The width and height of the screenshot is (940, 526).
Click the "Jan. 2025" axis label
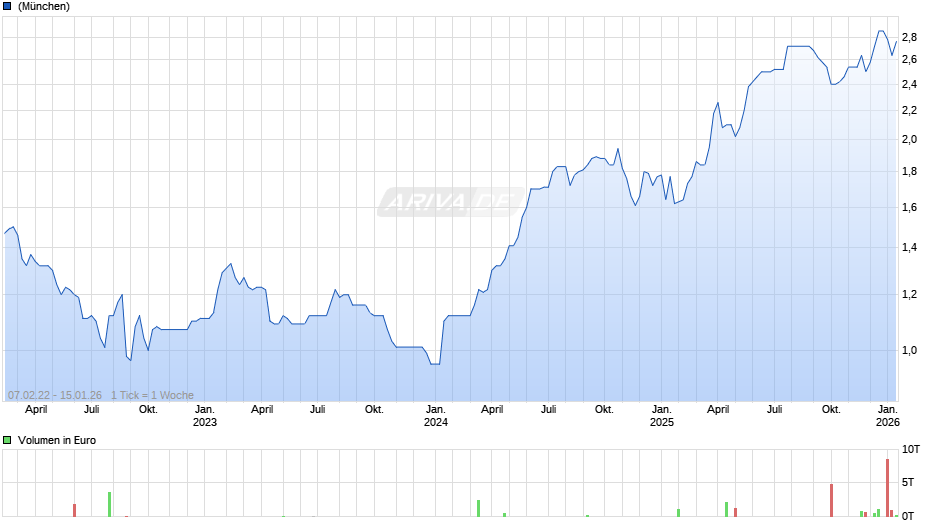tap(662, 416)
